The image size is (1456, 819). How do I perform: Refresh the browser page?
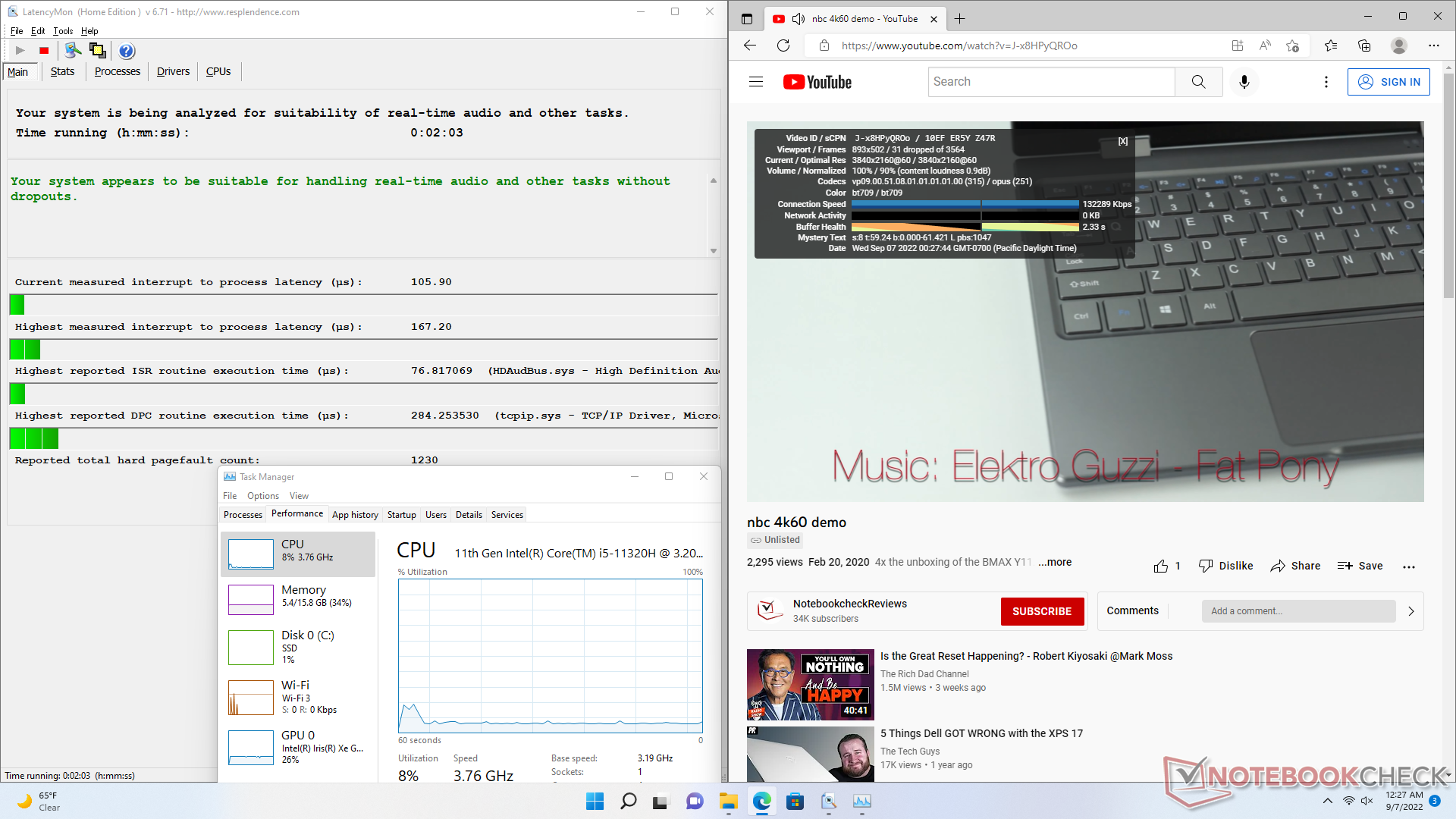(783, 45)
